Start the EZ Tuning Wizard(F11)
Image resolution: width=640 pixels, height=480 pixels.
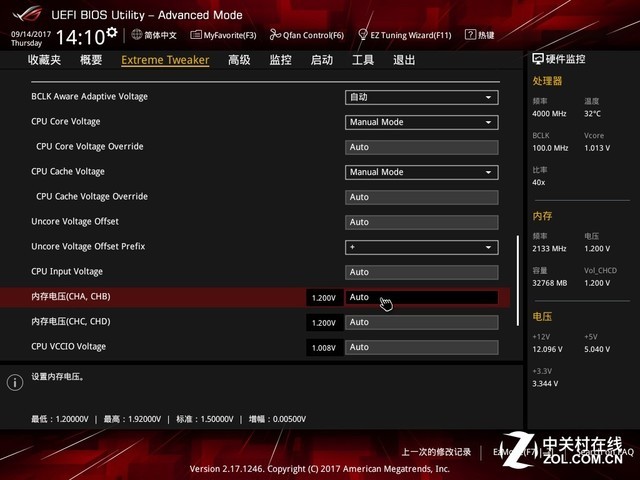point(363,35)
